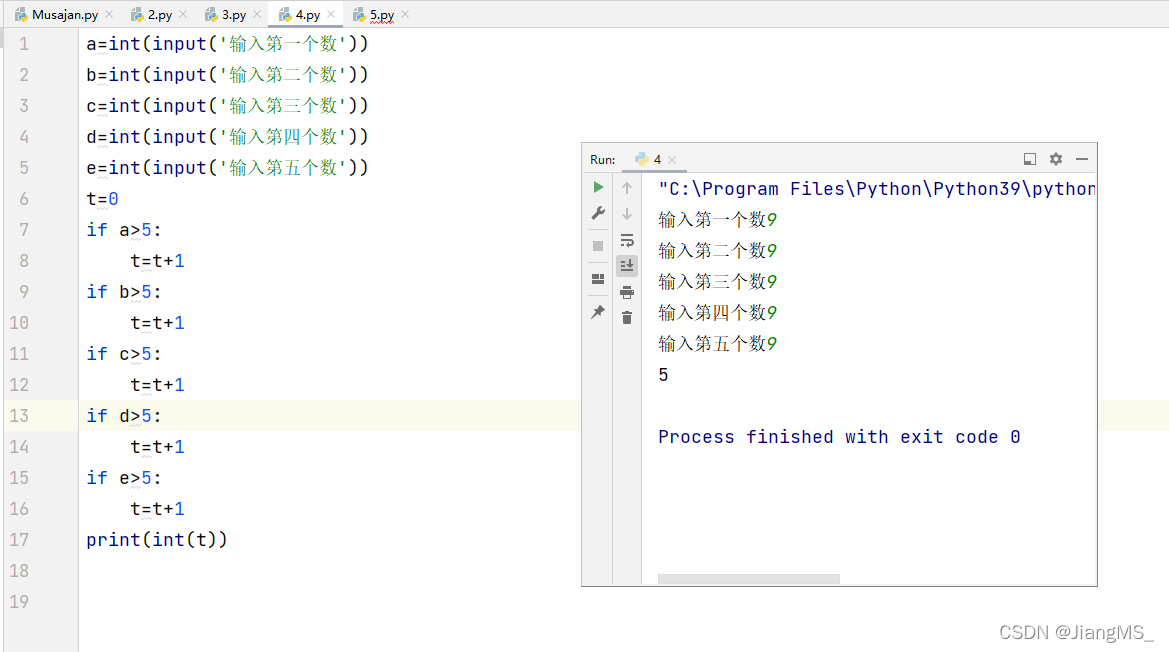1169x652 pixels.
Task: Close the 2.py tab
Action: [x=183, y=14]
